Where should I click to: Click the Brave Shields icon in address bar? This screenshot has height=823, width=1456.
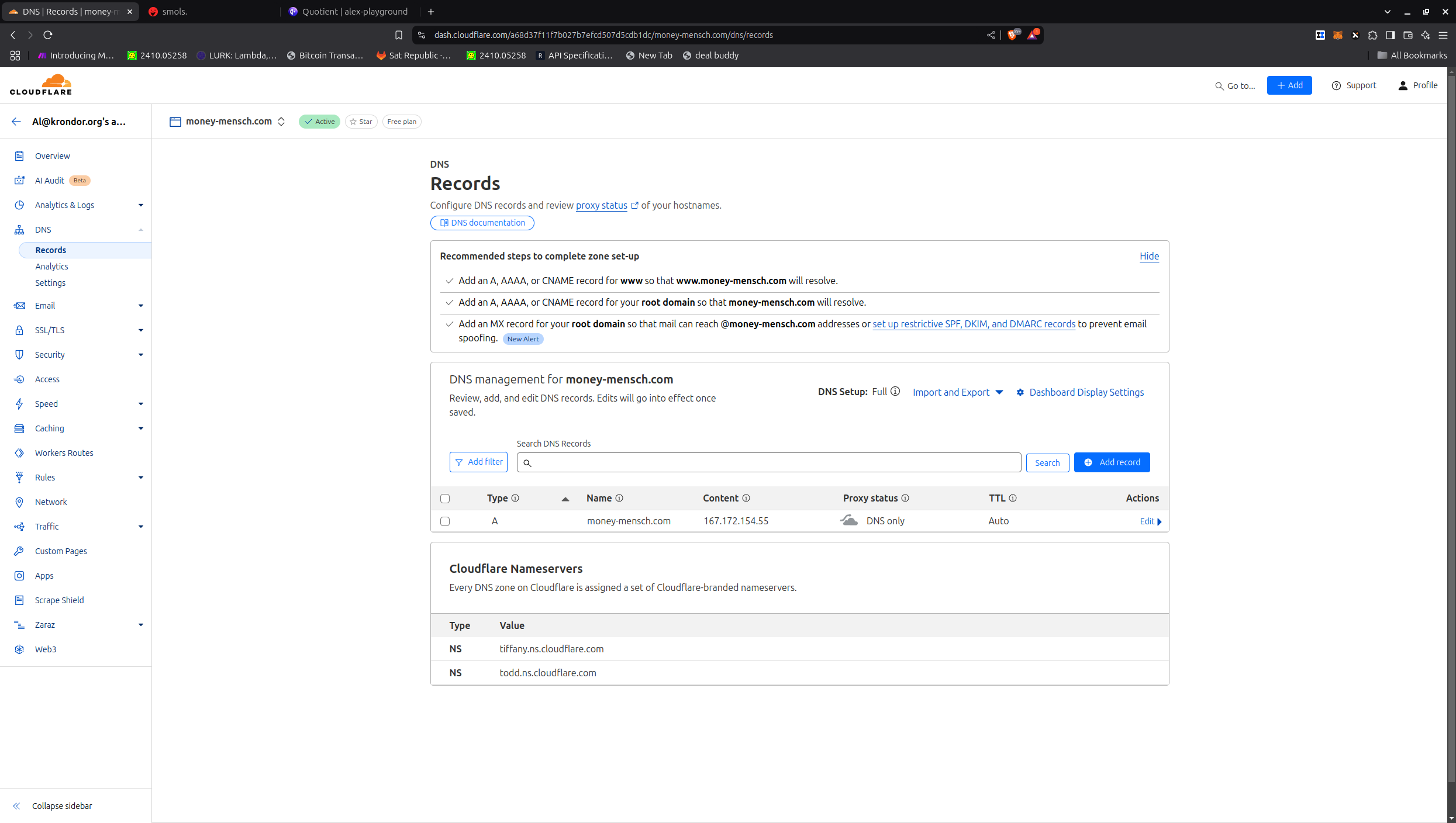(x=1012, y=35)
